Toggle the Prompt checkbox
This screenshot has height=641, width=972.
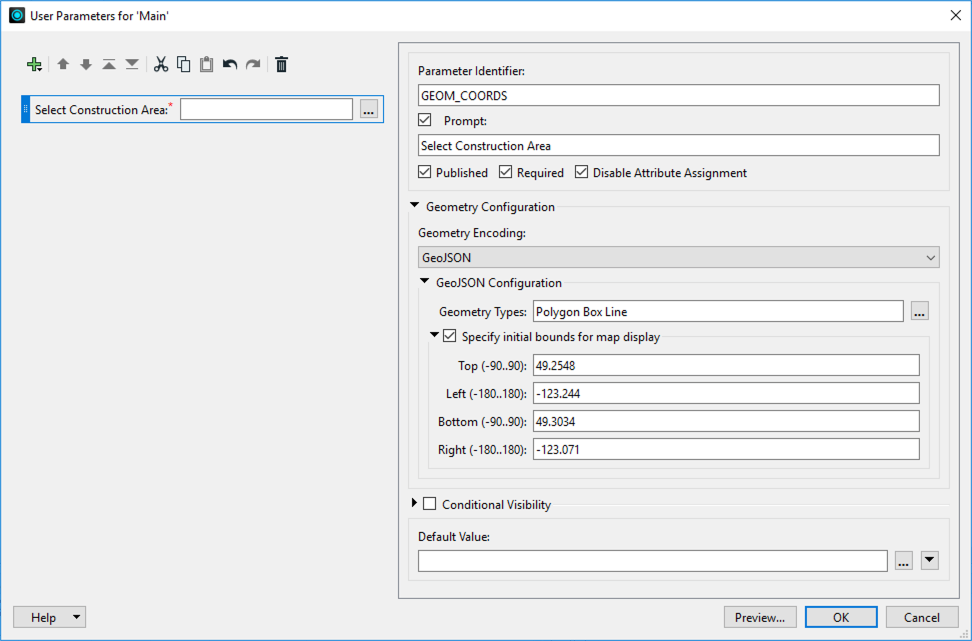click(425, 120)
